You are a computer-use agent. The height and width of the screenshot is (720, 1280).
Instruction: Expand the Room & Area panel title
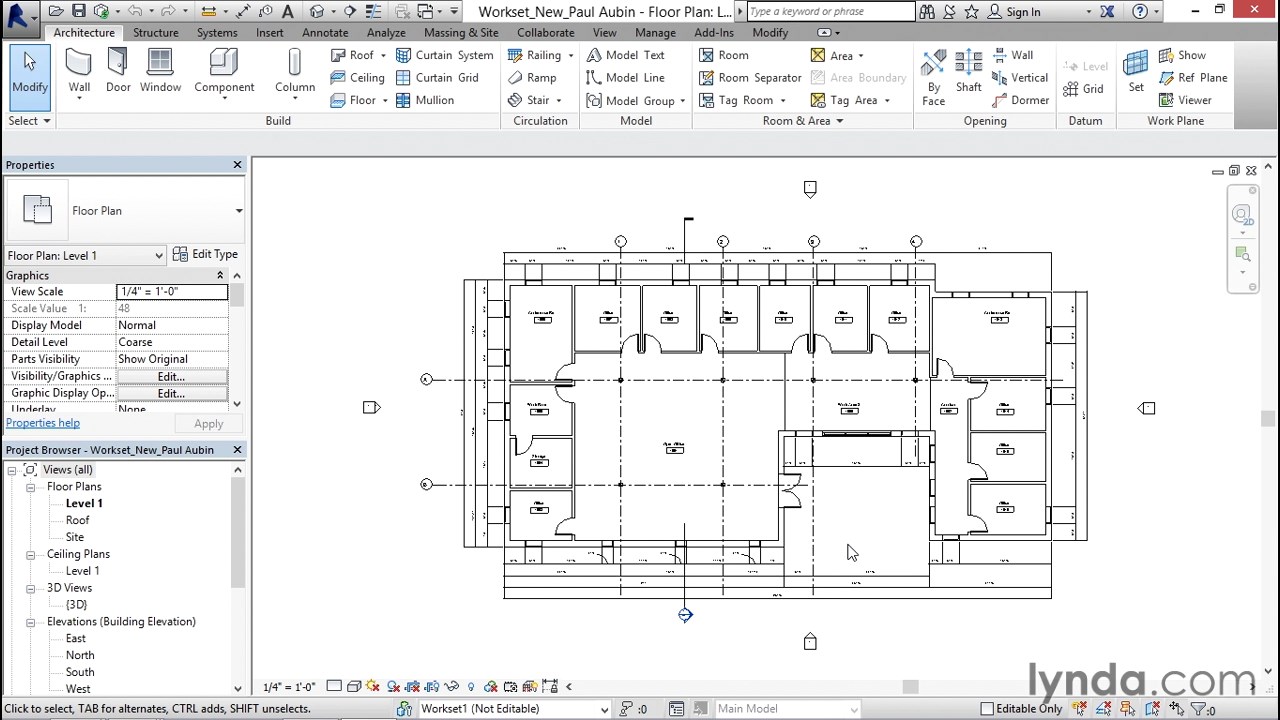pos(803,121)
